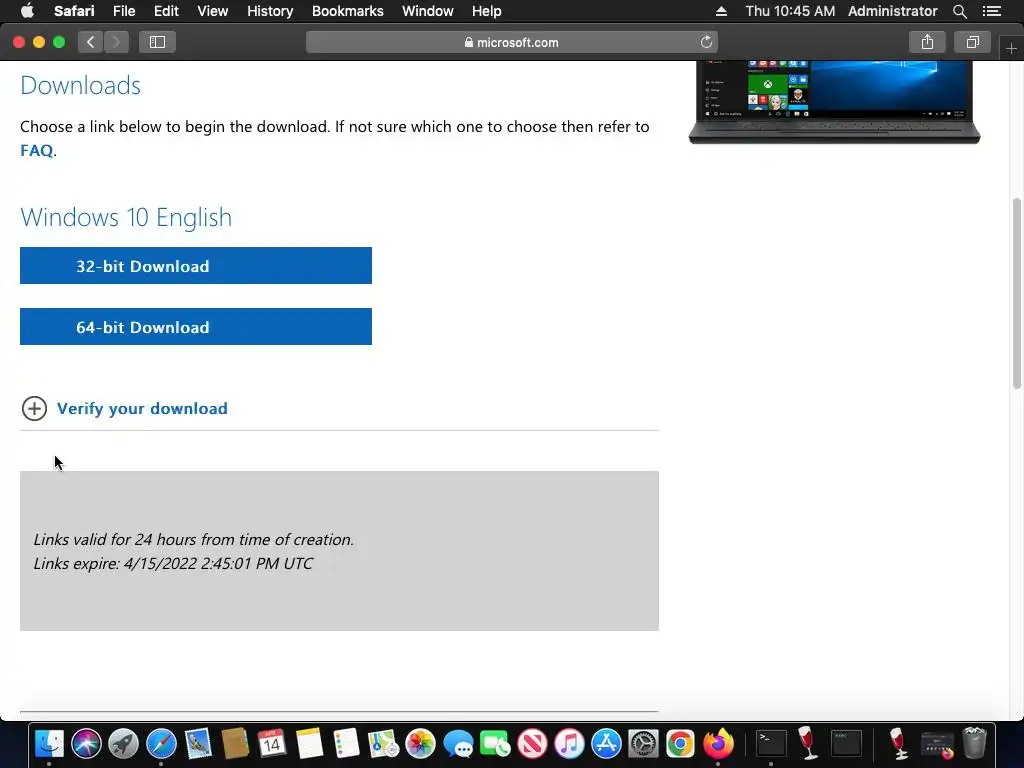This screenshot has width=1024, height=768.
Task: Open FaceTime from the Dock
Action: 495,743
